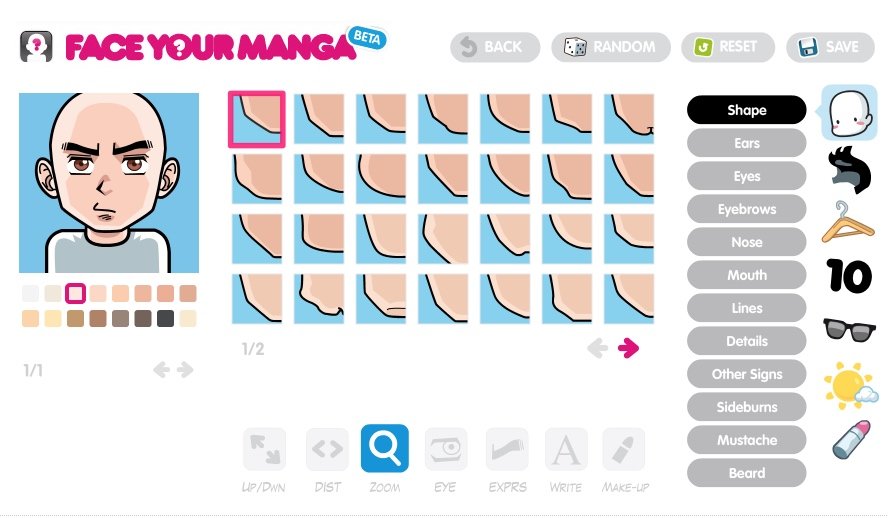Choose the chin shape thumbnail with dimple
The image size is (888, 518).
tap(629, 119)
